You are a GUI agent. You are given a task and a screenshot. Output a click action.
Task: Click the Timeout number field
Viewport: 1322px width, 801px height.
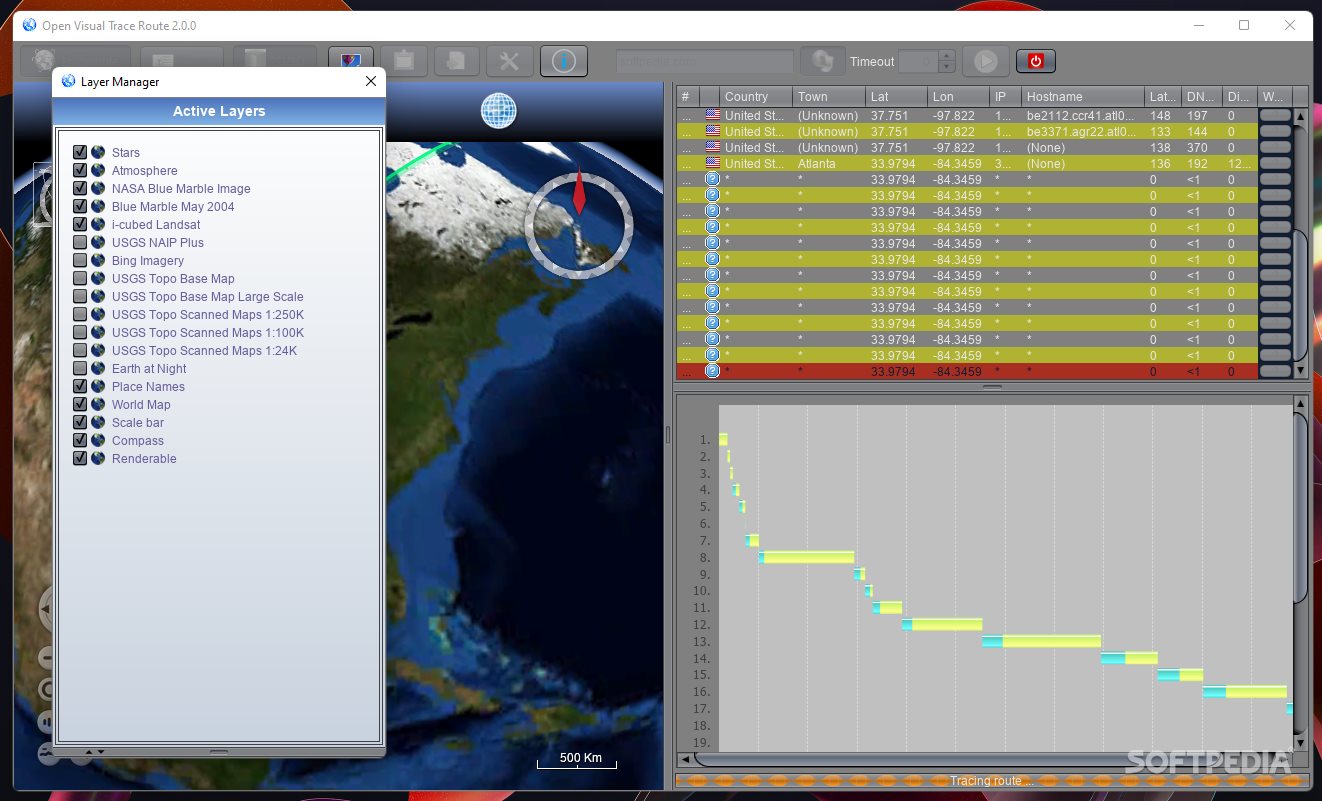(x=918, y=61)
